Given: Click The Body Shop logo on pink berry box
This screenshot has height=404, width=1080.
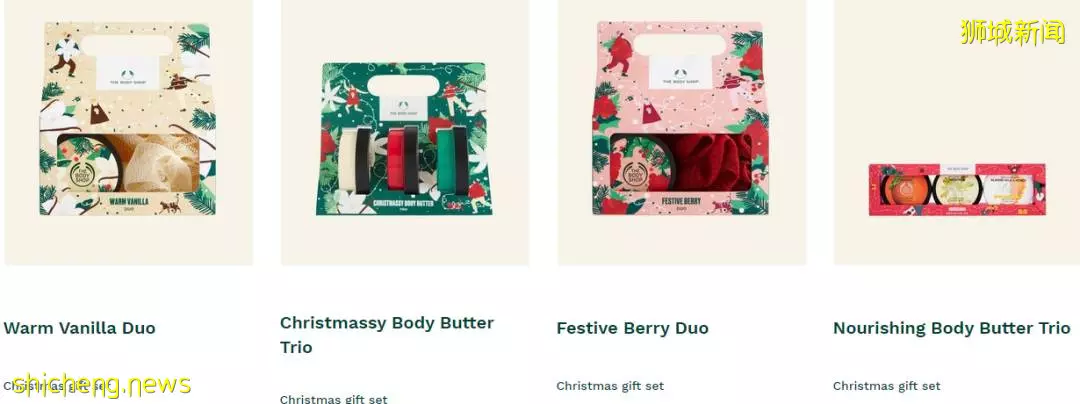Looking at the screenshot, I should (681, 74).
